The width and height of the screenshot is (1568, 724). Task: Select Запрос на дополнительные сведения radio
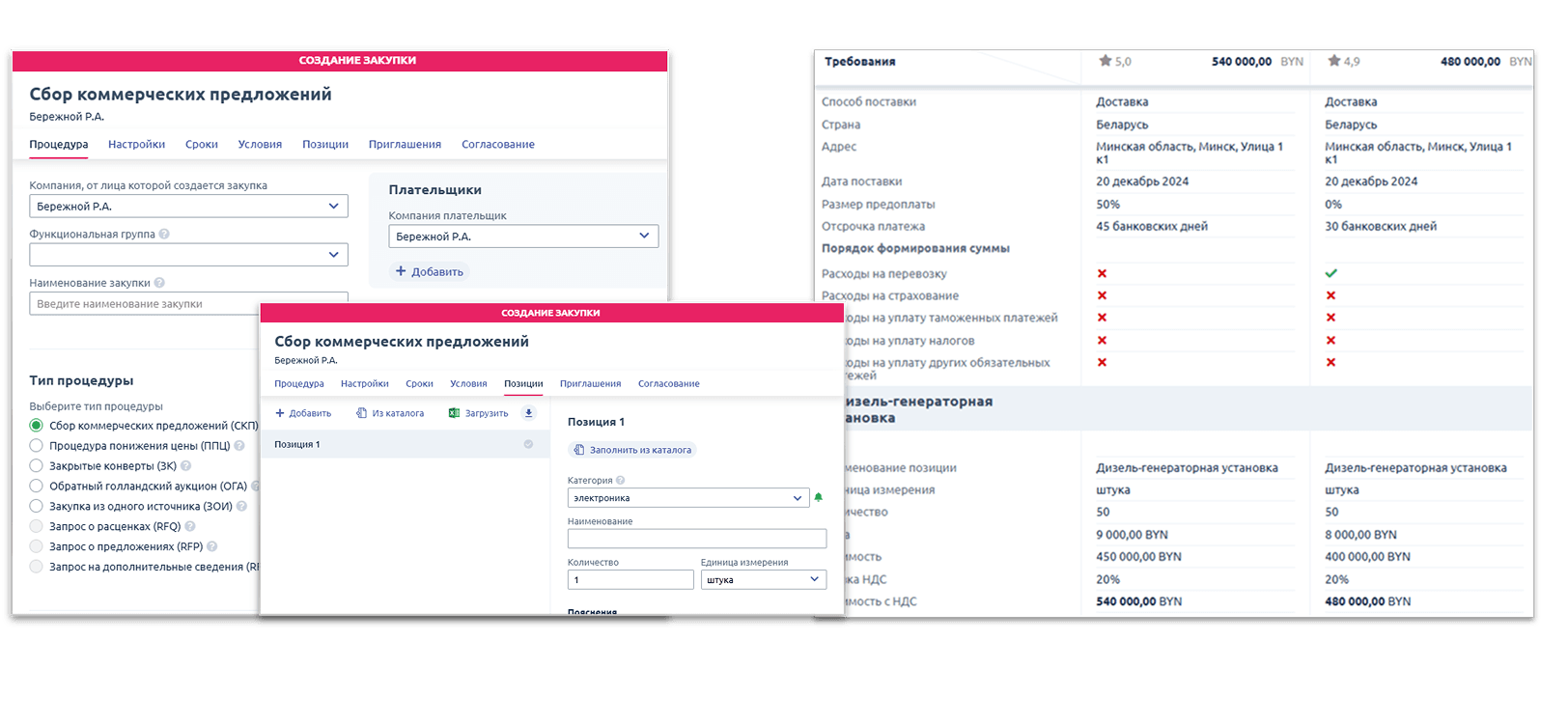[x=36, y=567]
